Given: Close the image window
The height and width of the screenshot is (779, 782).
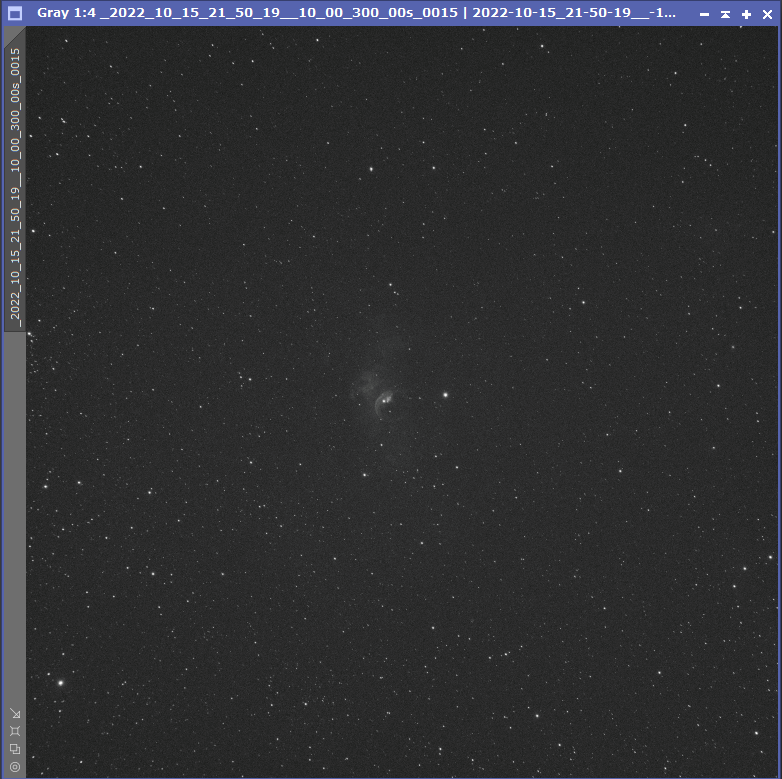Looking at the screenshot, I should pyautogui.click(x=767, y=15).
